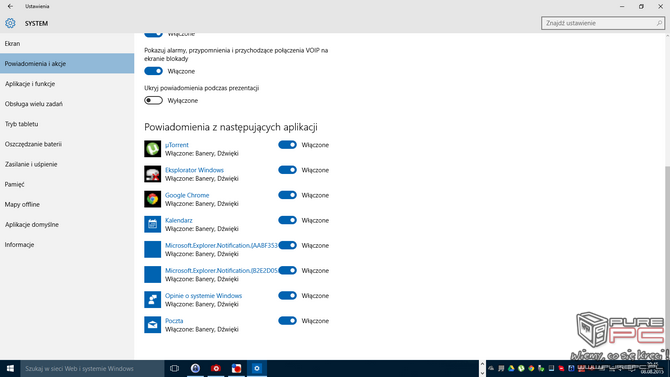Toggle Microsoft.Explorer.Notification B2E2D05 switch
Screen dimensions: 670x377
click(x=287, y=271)
